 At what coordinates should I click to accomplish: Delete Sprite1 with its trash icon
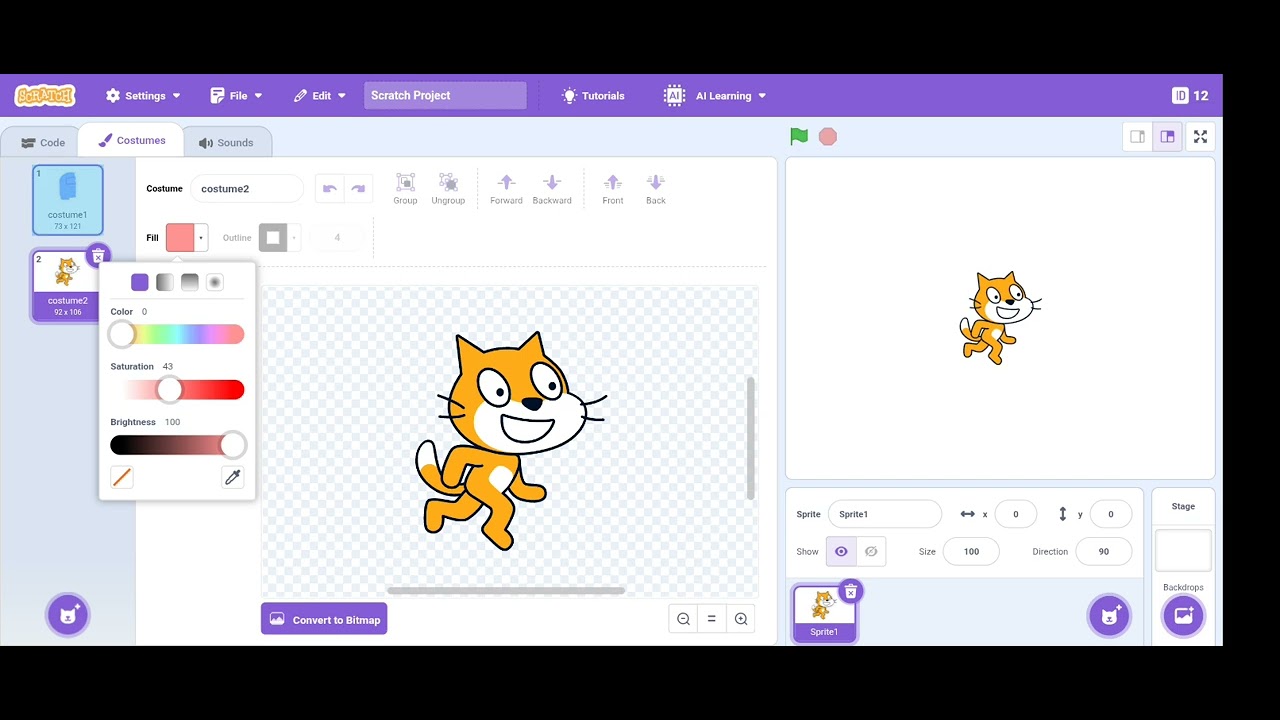click(x=850, y=592)
